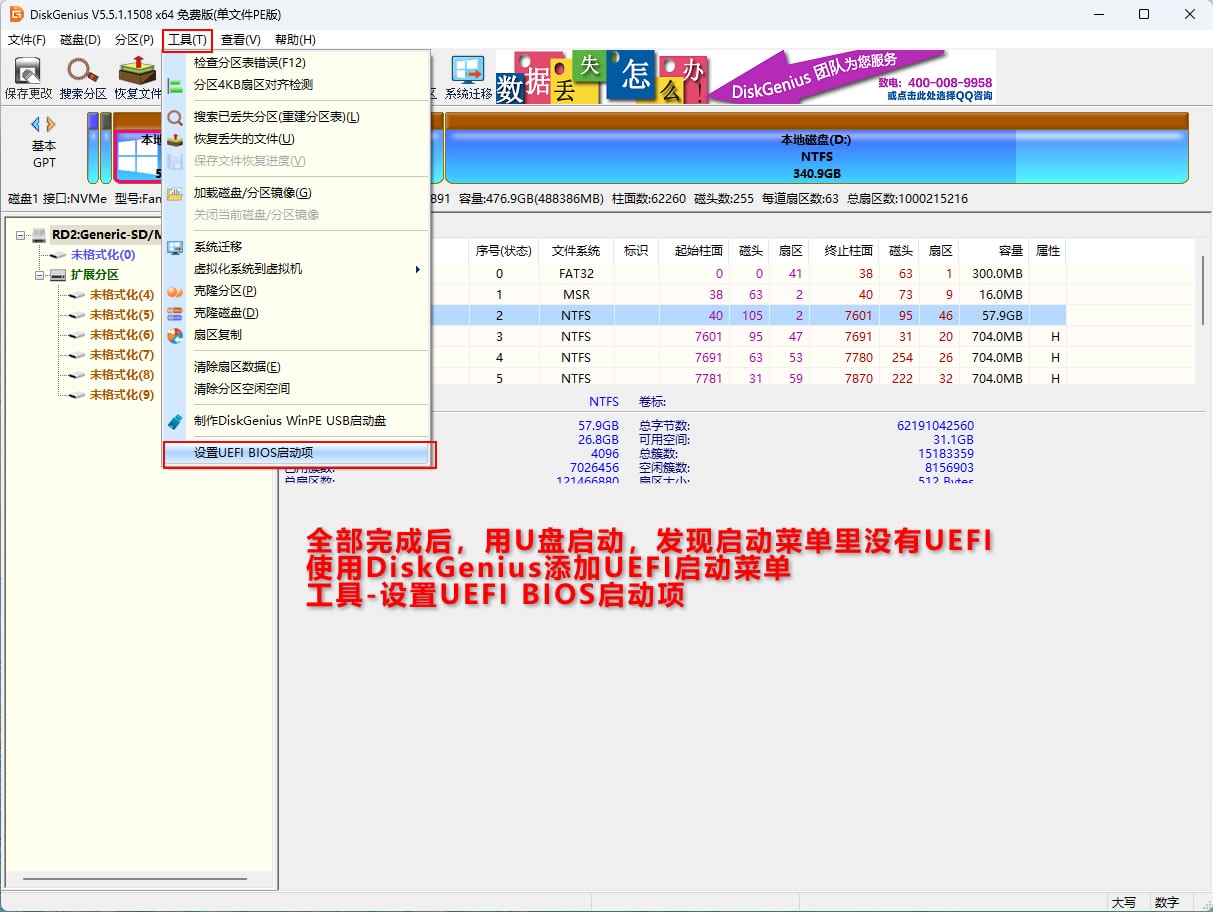Collapse the RD2:Generic-SD tree node
This screenshot has width=1213, height=912.
point(22,236)
